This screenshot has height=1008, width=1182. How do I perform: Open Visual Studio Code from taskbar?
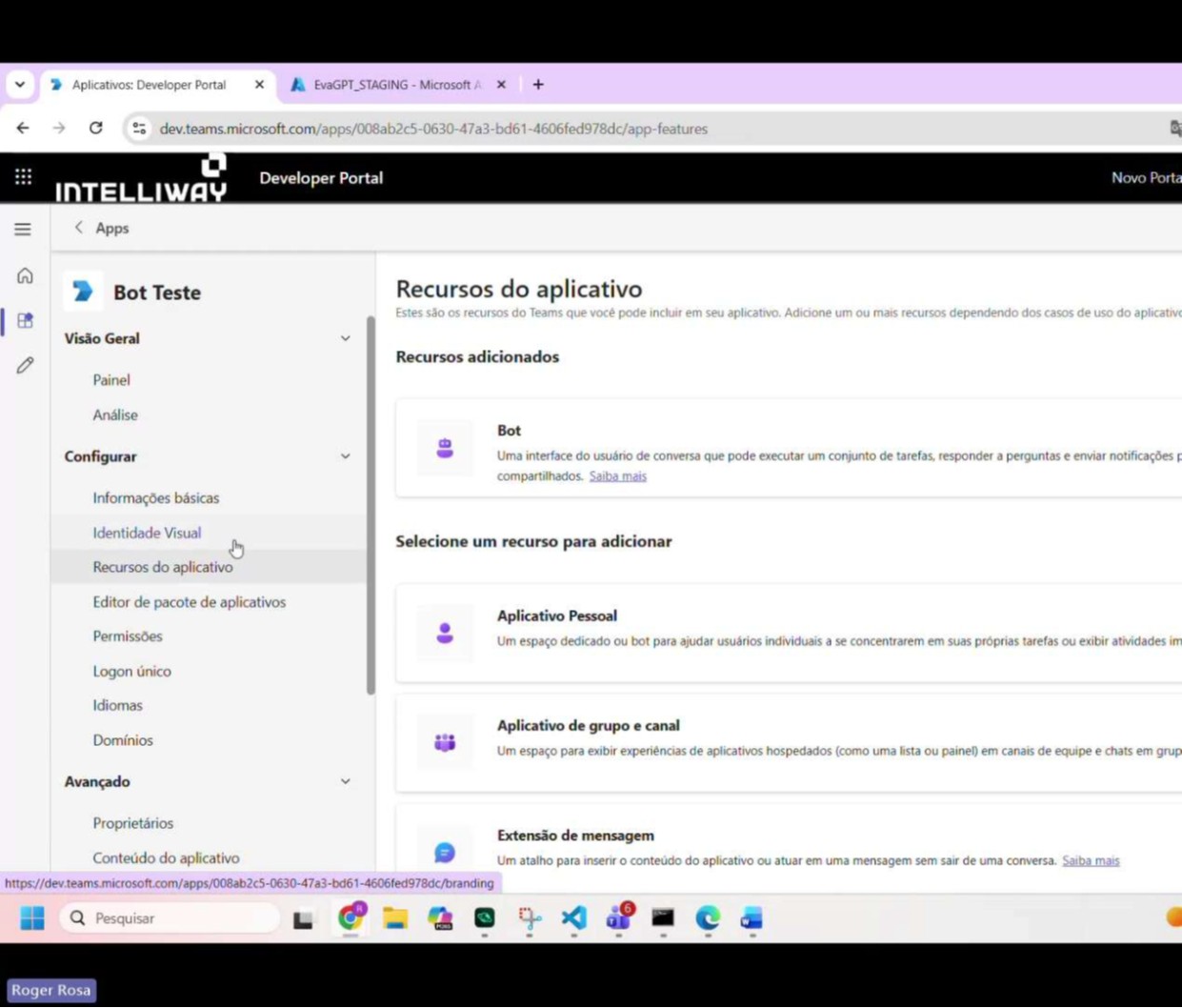click(573, 918)
